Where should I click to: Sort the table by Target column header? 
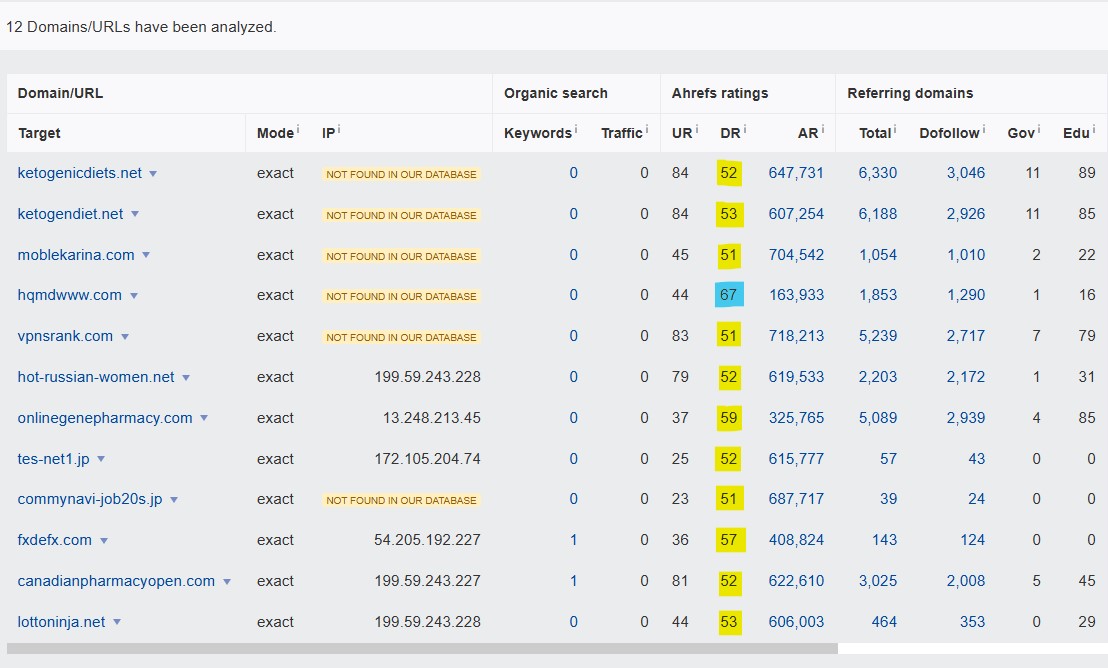(40, 134)
